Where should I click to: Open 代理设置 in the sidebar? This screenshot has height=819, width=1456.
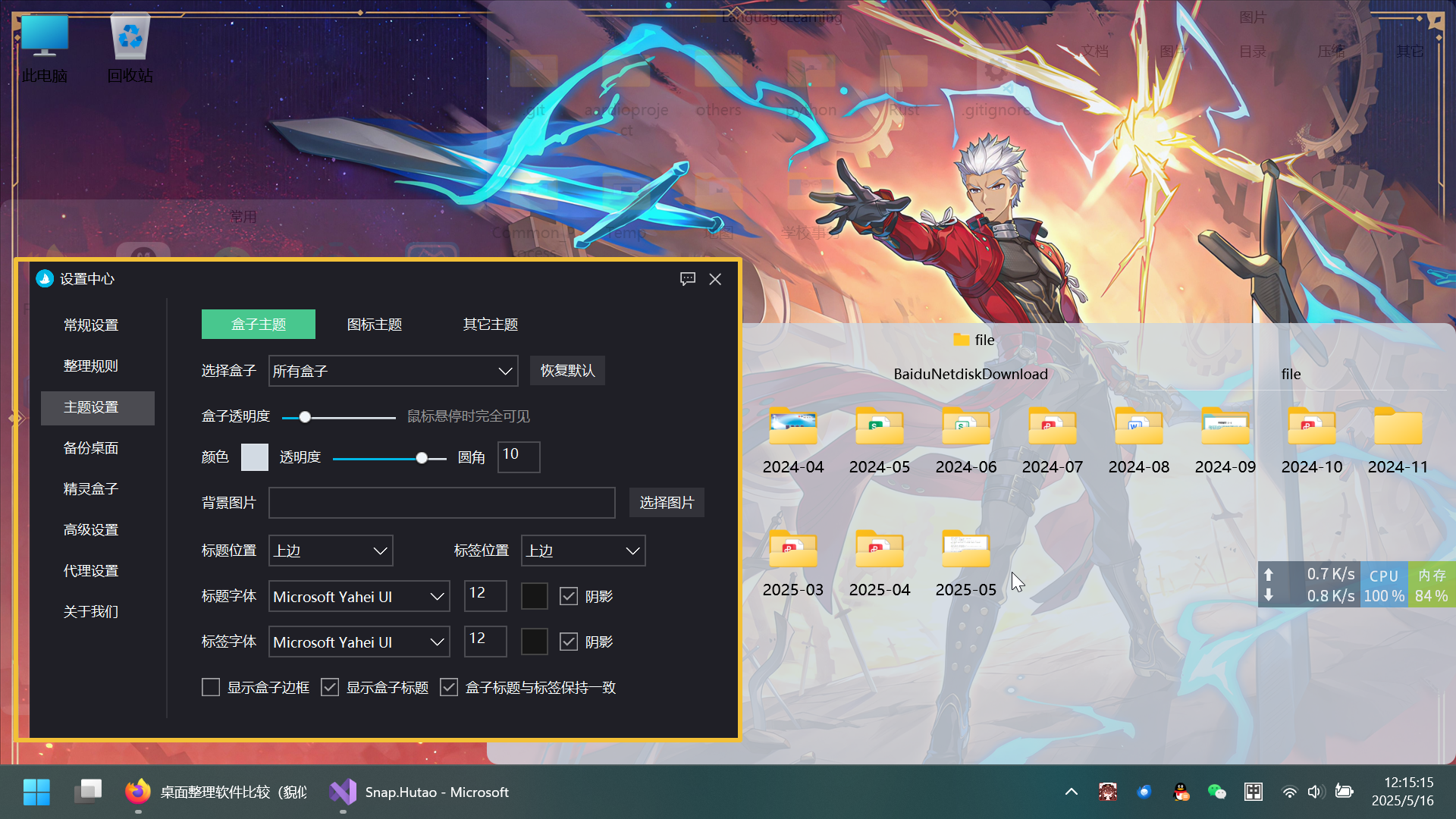point(91,571)
